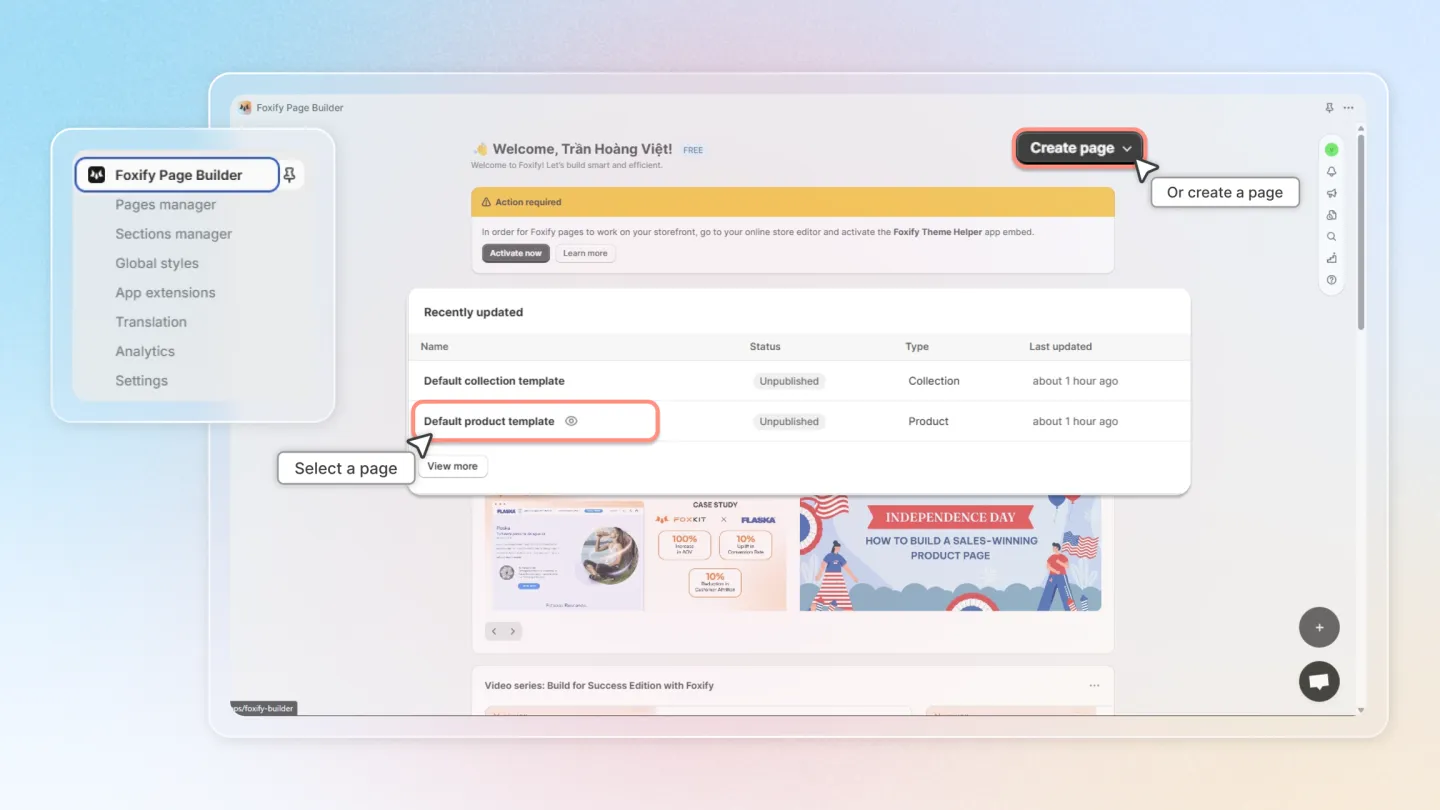Image resolution: width=1440 pixels, height=810 pixels.
Task: Click the Collection type cell
Action: point(934,381)
